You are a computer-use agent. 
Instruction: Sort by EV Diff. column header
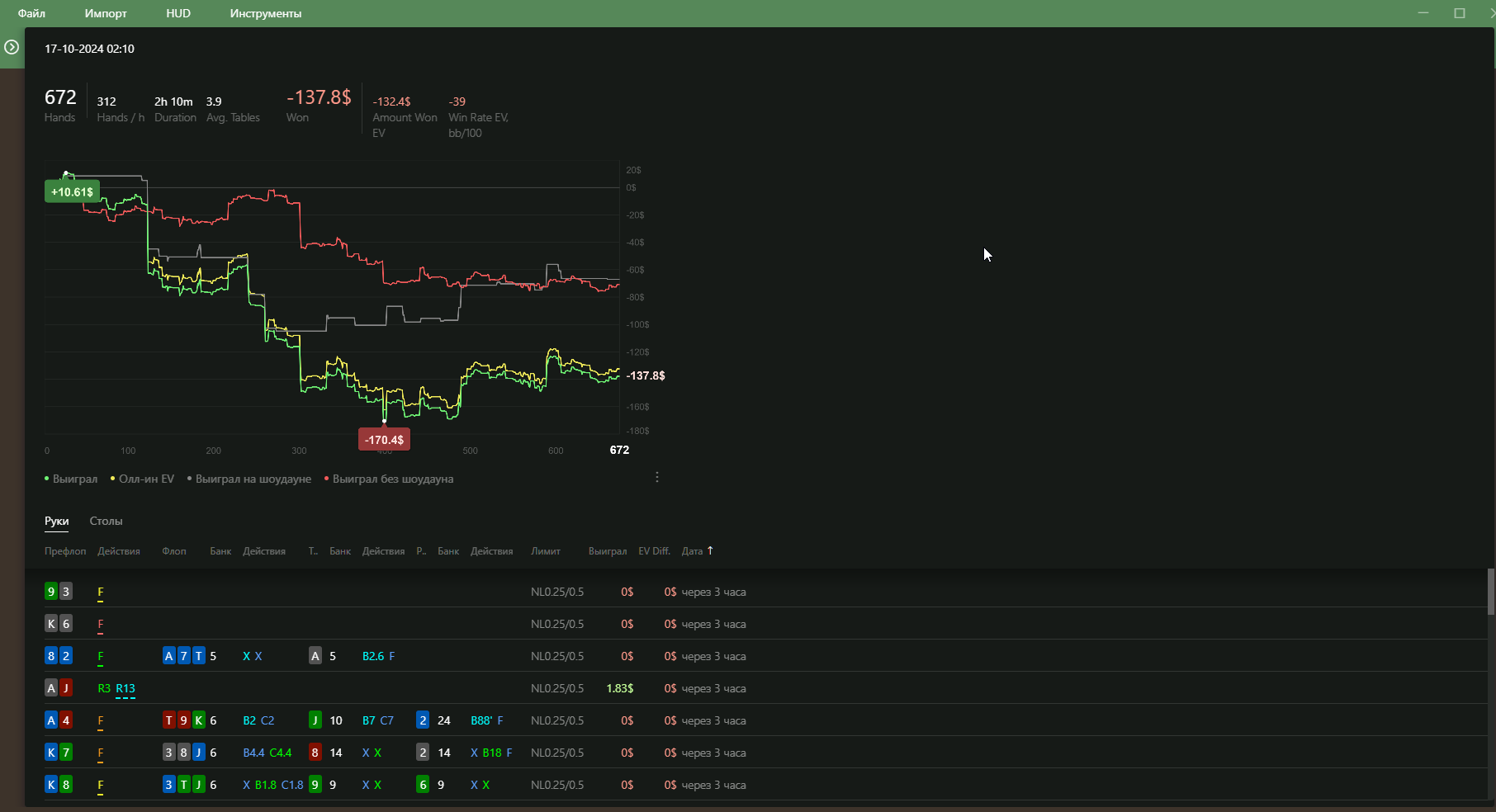(x=654, y=551)
